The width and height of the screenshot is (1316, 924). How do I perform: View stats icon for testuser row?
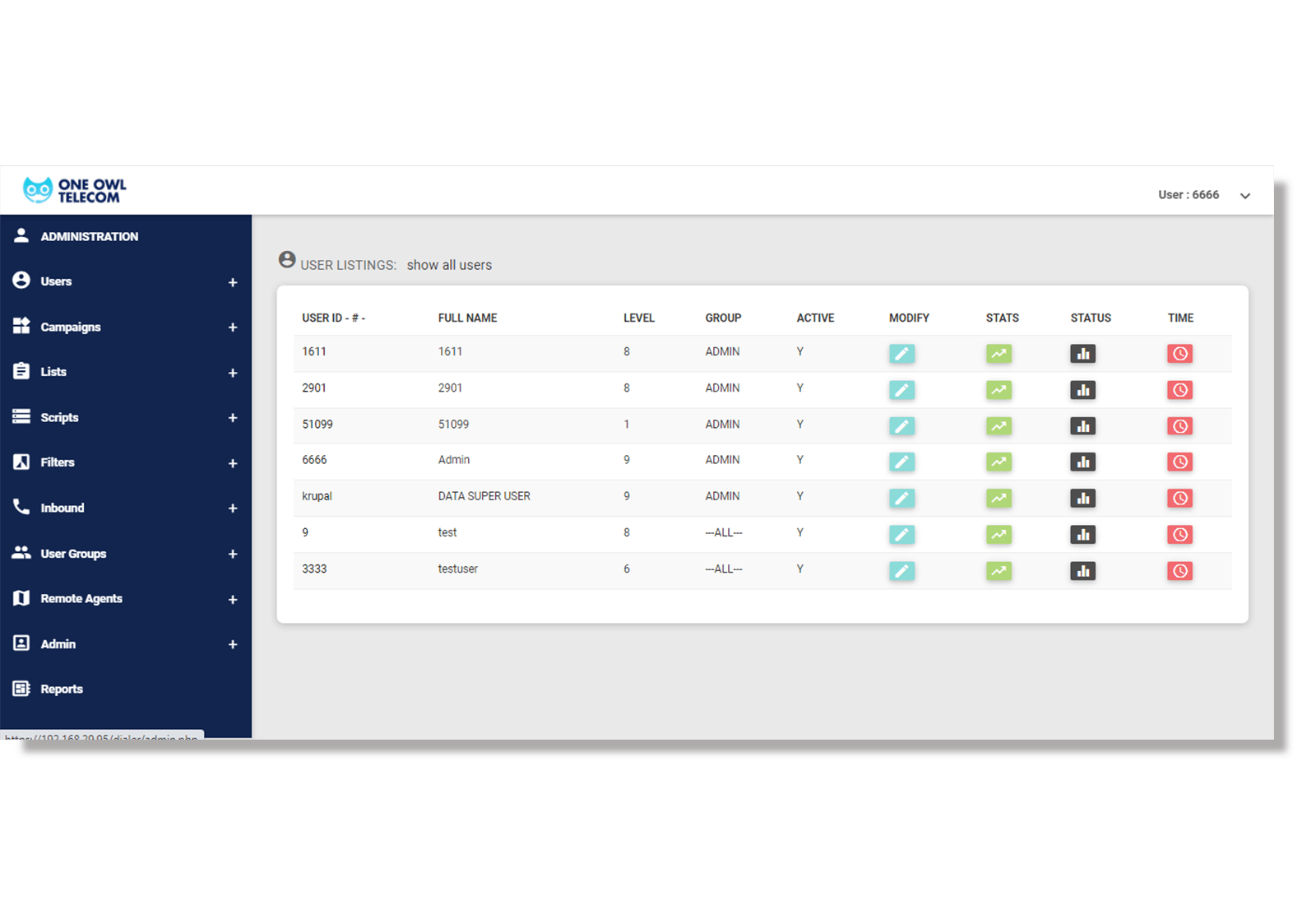pos(999,571)
